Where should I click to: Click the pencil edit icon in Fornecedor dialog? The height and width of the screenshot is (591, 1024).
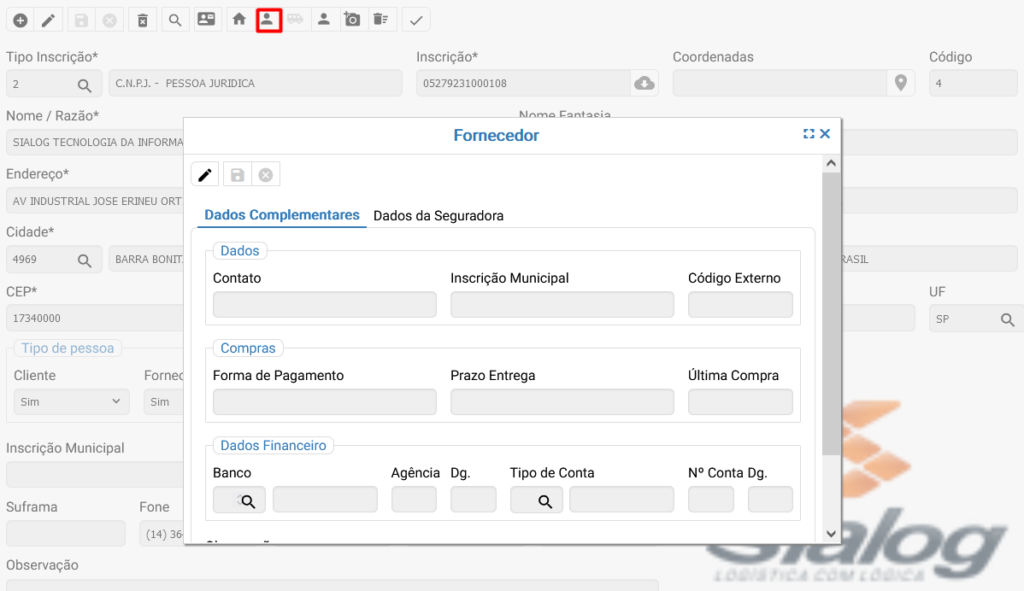[x=205, y=175]
